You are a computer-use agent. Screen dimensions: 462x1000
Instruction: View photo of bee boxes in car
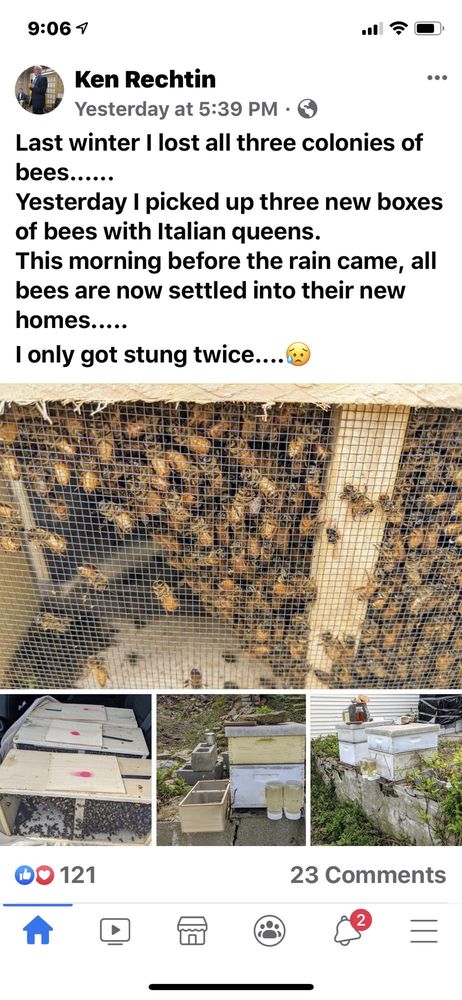click(75, 770)
